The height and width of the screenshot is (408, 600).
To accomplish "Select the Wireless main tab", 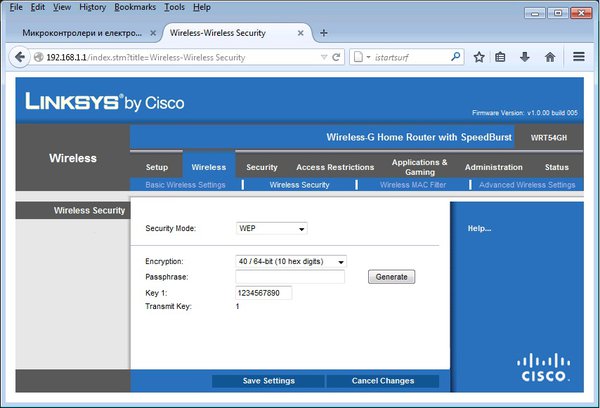I will click(x=209, y=167).
